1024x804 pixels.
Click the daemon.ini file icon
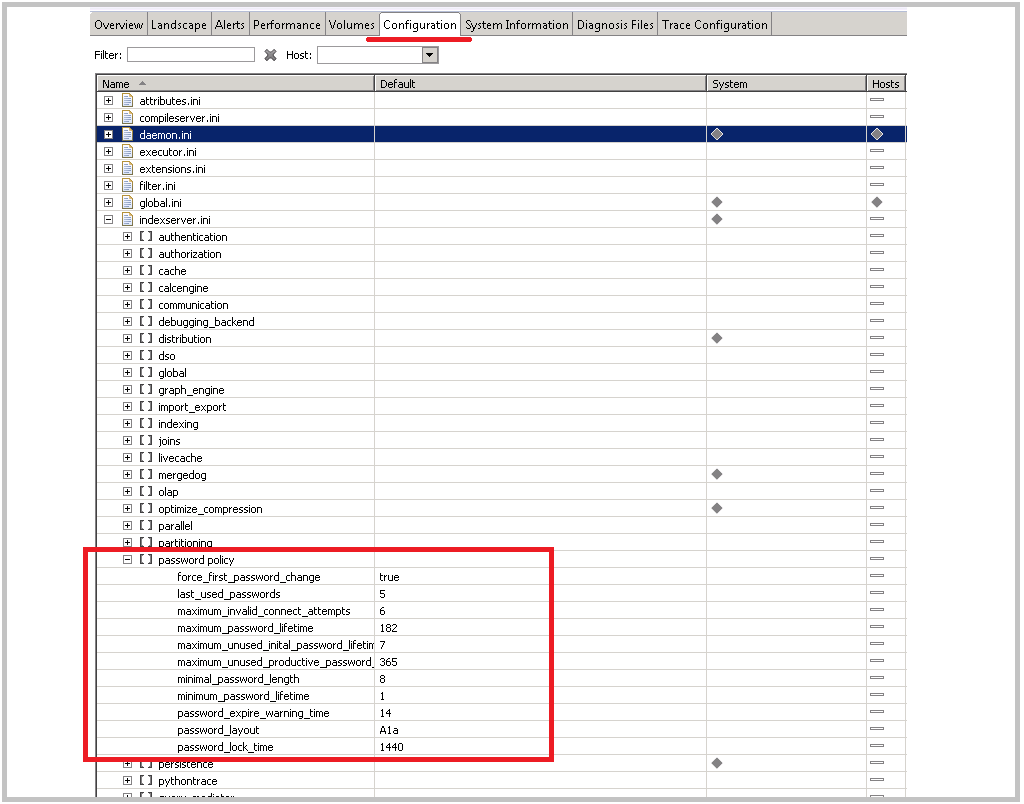[x=127, y=135]
